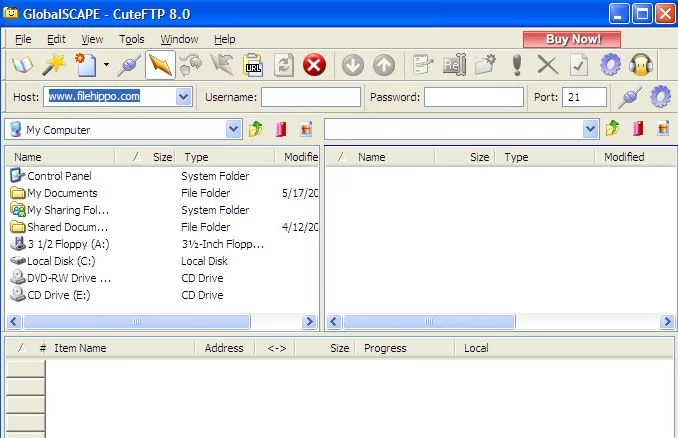Image resolution: width=678 pixels, height=438 pixels.
Task: Open the Tools menu
Action: 131,39
